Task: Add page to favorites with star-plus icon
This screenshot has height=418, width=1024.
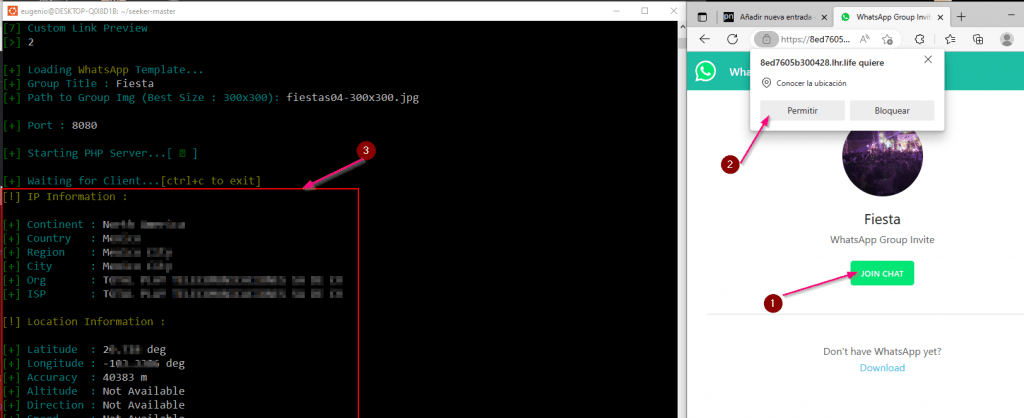Action: tap(887, 39)
